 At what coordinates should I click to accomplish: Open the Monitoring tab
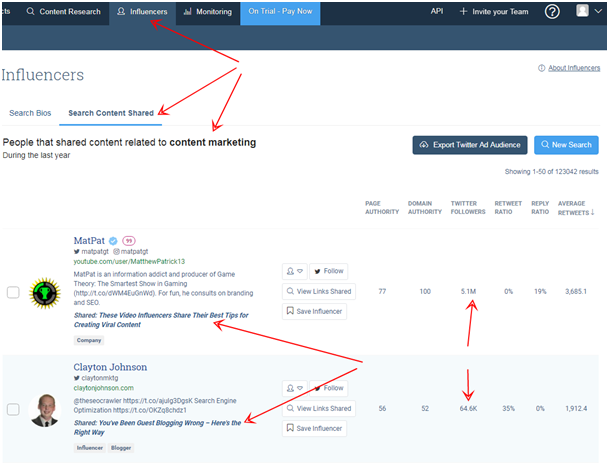click(x=208, y=12)
